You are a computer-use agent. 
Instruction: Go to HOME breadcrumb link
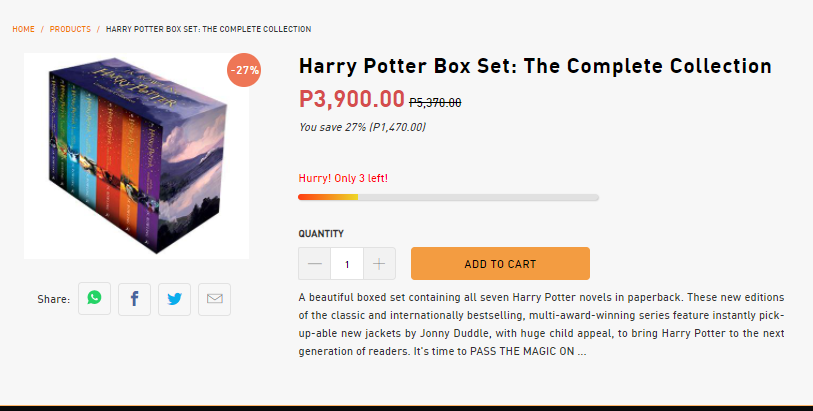pos(23,29)
